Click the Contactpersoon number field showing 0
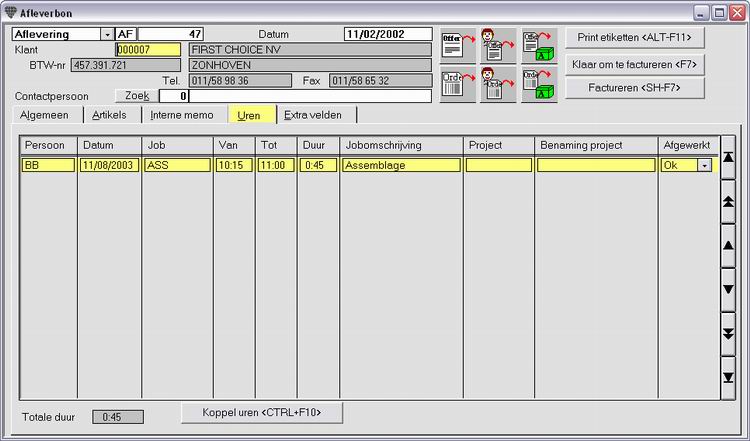The image size is (750, 441). tap(174, 96)
